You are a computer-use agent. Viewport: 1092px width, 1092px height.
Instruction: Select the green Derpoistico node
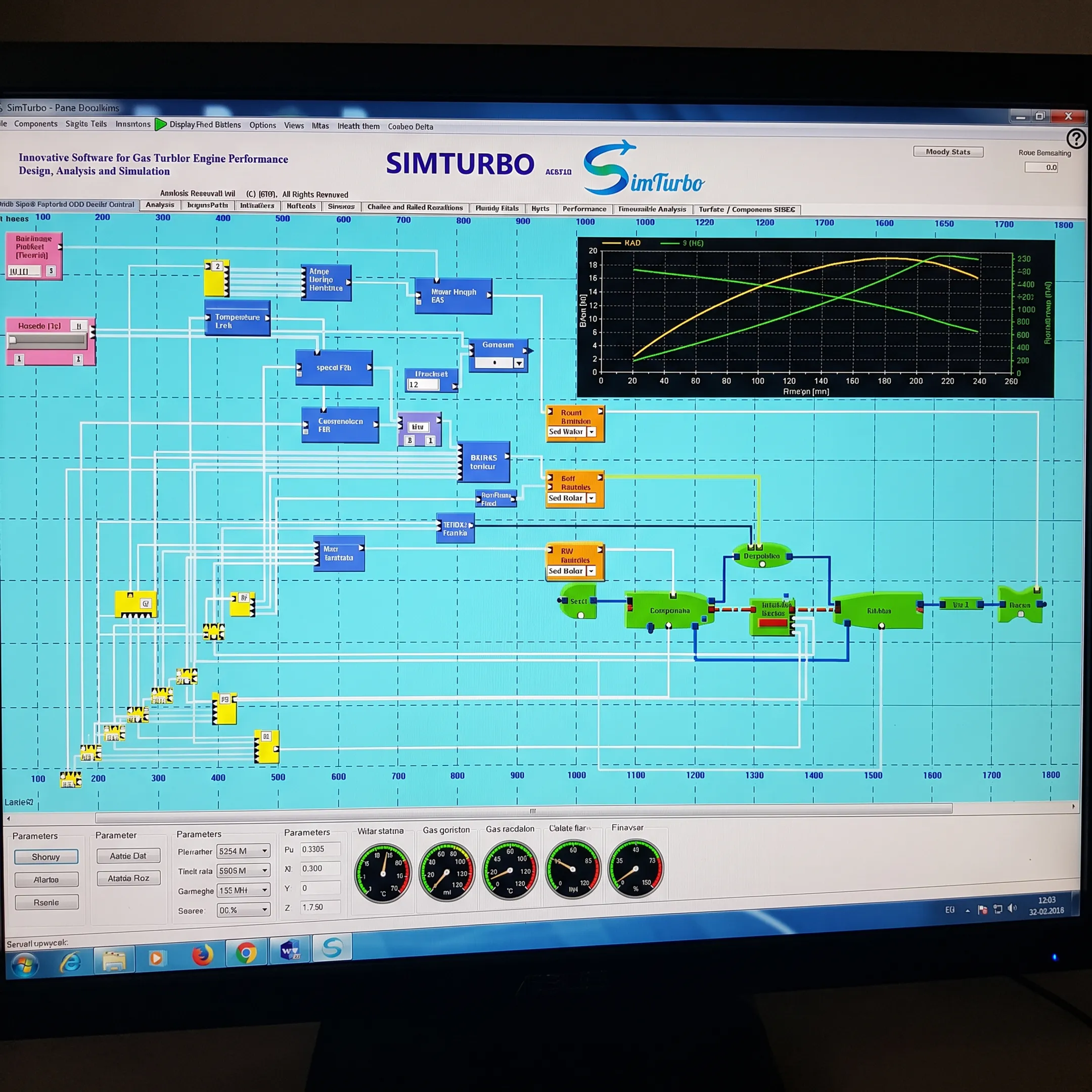pyautogui.click(x=762, y=556)
